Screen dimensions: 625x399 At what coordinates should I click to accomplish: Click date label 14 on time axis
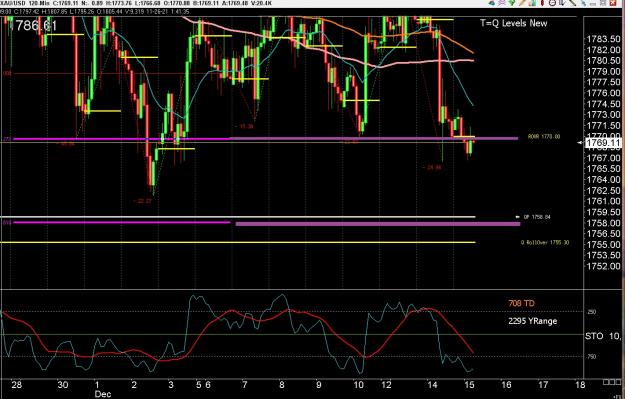432,385
